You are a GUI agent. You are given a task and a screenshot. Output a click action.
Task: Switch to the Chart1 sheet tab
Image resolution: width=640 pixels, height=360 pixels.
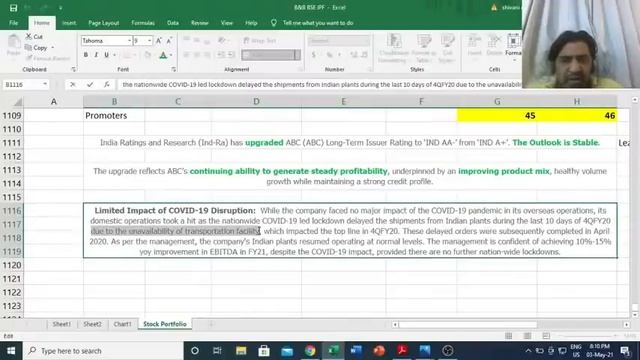pos(122,324)
